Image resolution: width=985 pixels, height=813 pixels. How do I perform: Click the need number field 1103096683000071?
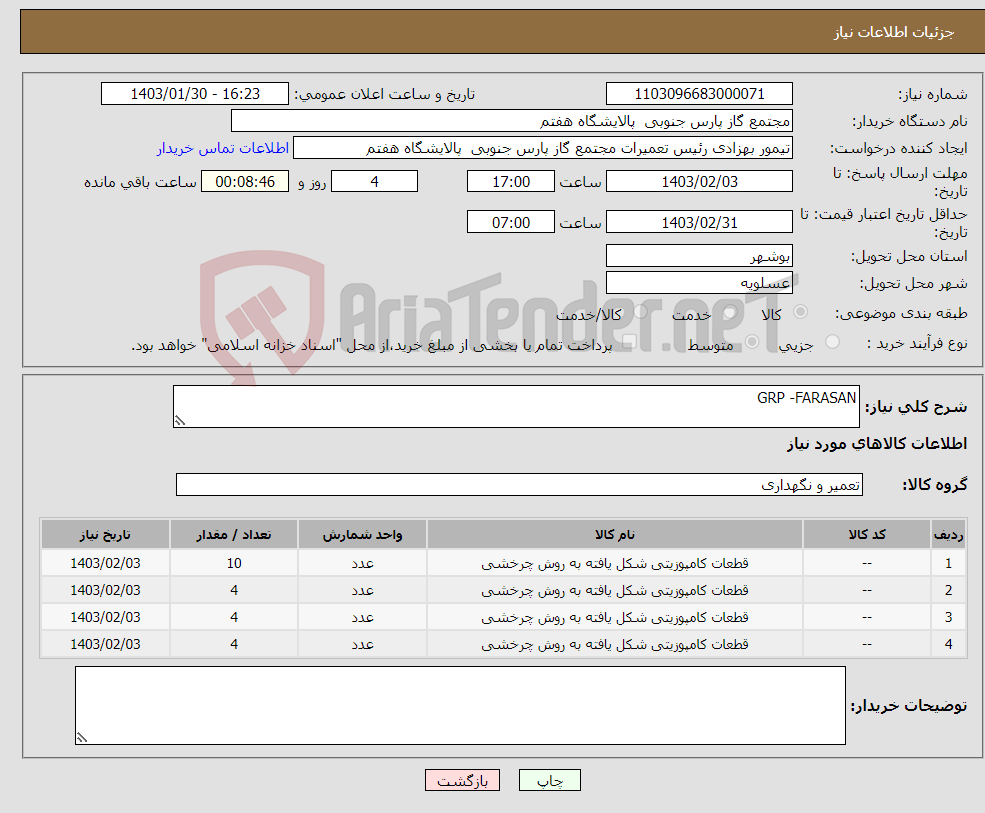(x=699, y=94)
